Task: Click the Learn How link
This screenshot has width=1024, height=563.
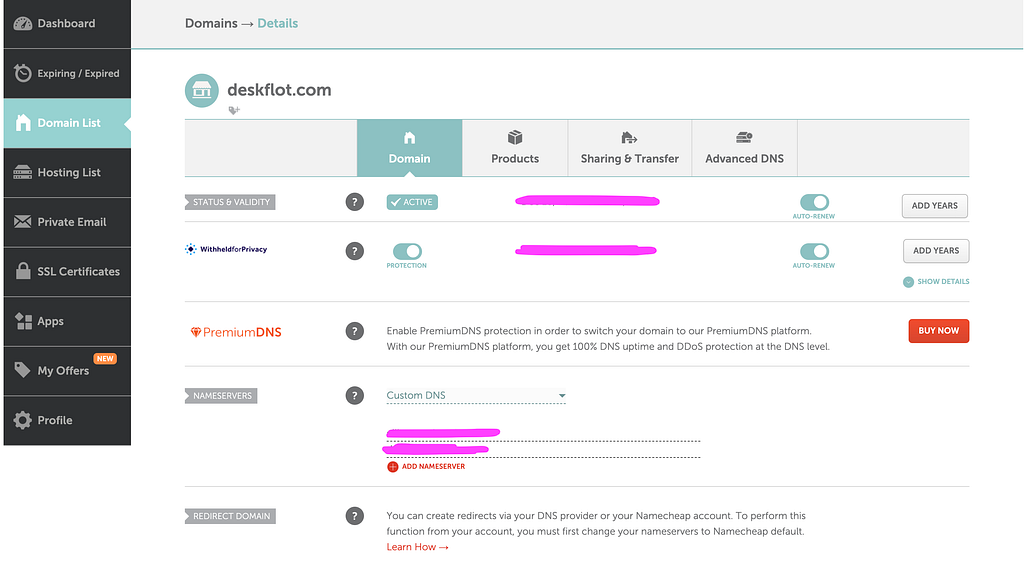Action: (x=417, y=547)
